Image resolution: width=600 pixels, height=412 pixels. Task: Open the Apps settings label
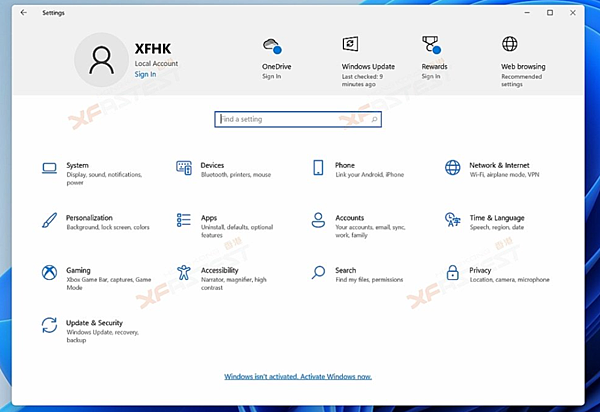(209, 218)
